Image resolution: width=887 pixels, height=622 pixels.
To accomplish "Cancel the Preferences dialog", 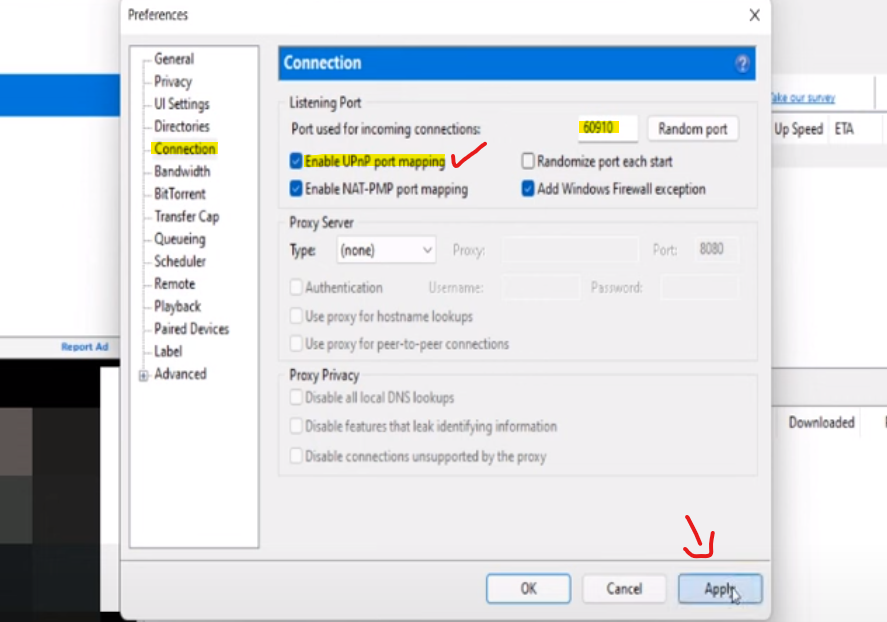I will coord(624,589).
